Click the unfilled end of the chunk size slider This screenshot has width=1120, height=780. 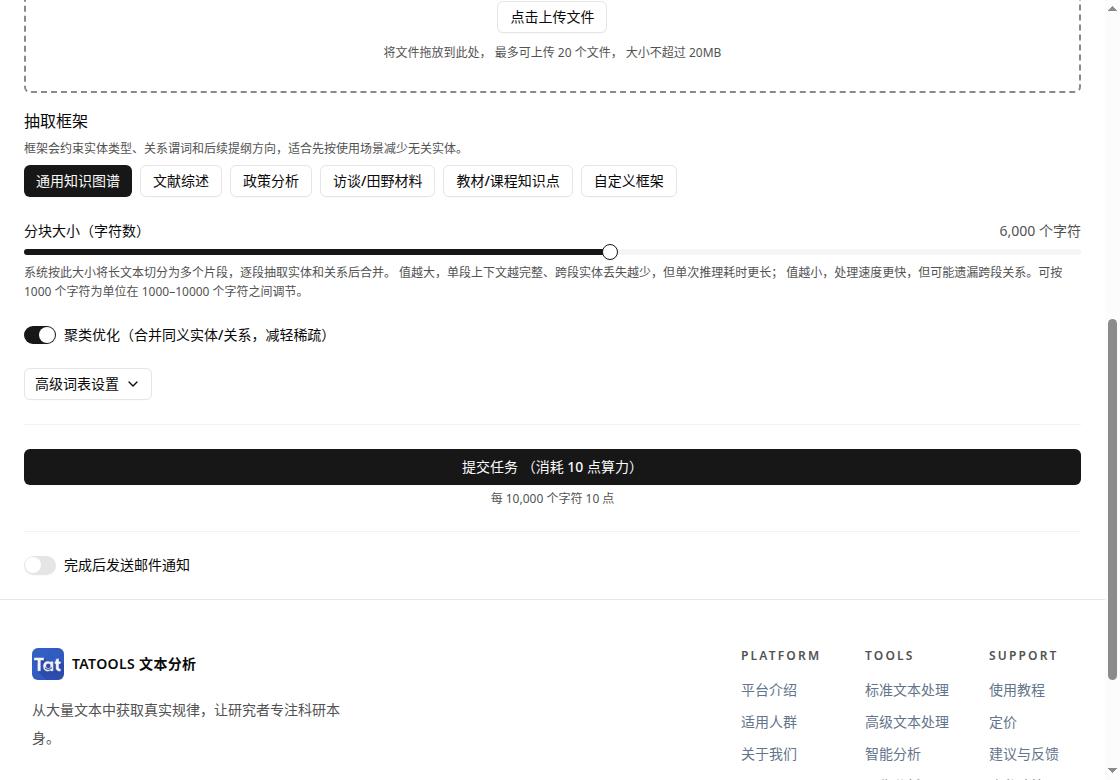849,251
